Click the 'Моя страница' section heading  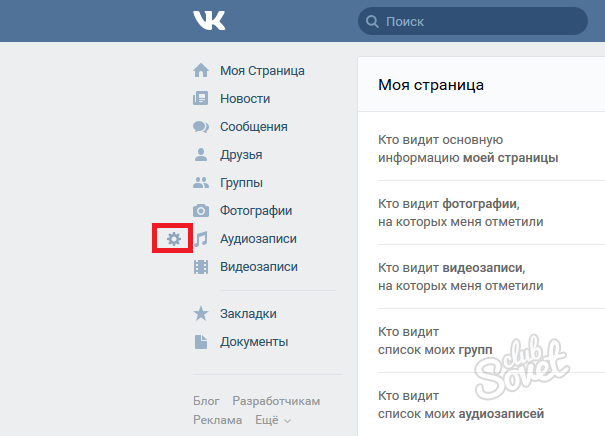point(431,85)
